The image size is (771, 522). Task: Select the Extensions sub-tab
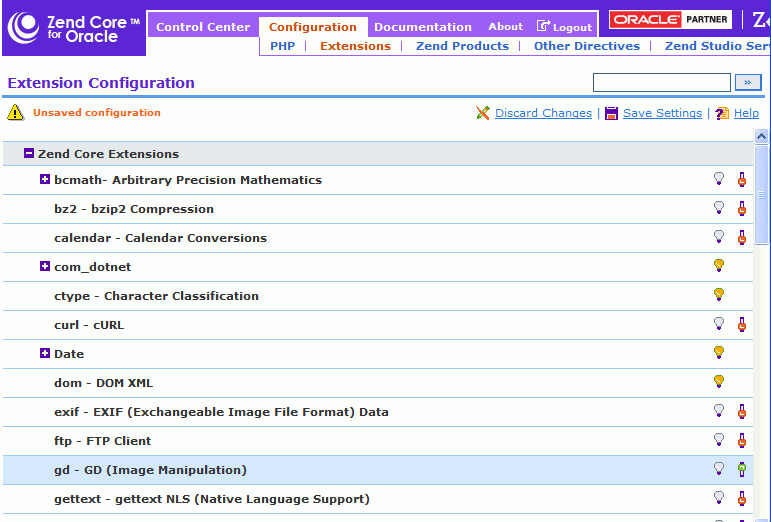[356, 46]
